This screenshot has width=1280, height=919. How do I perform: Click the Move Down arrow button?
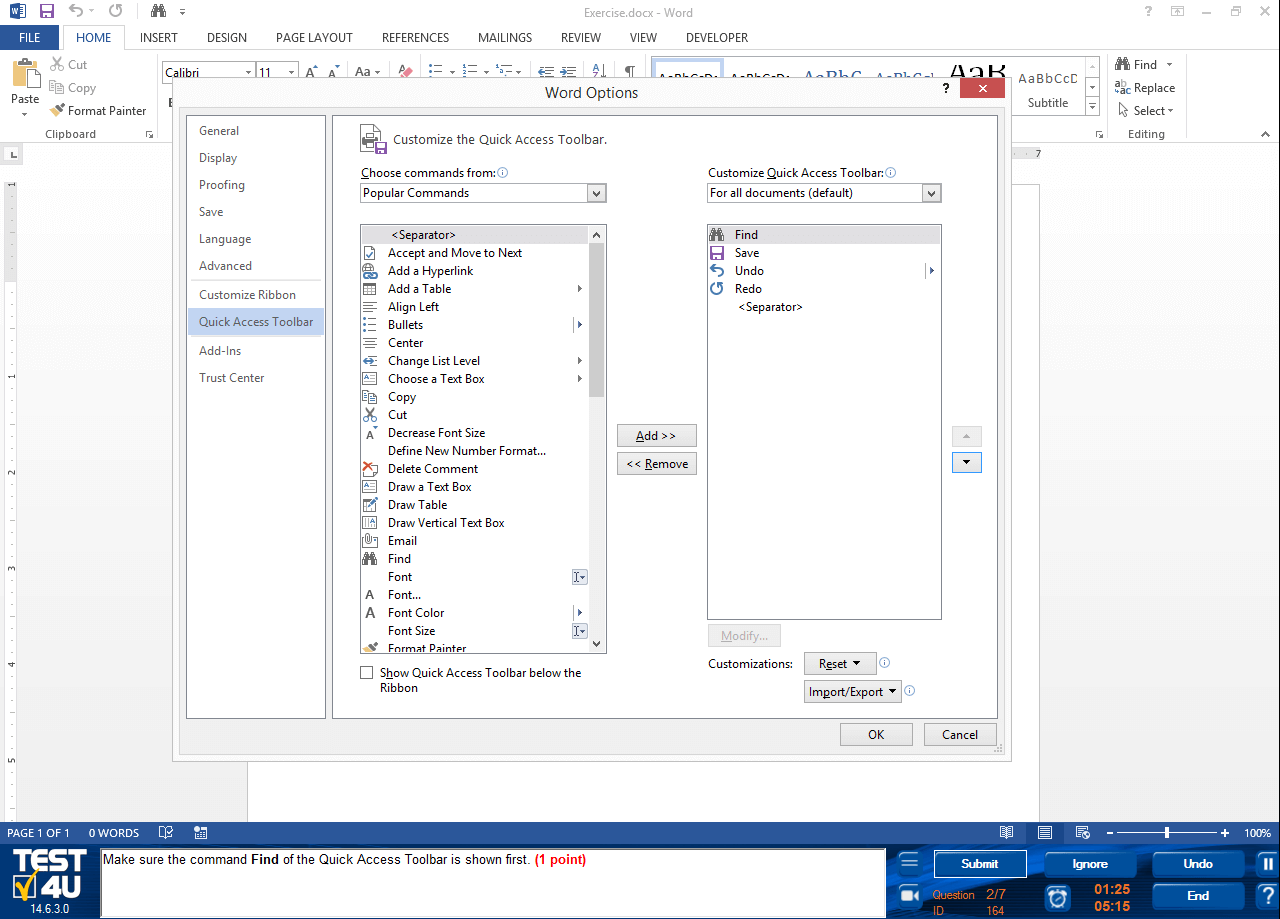pyautogui.click(x=967, y=463)
